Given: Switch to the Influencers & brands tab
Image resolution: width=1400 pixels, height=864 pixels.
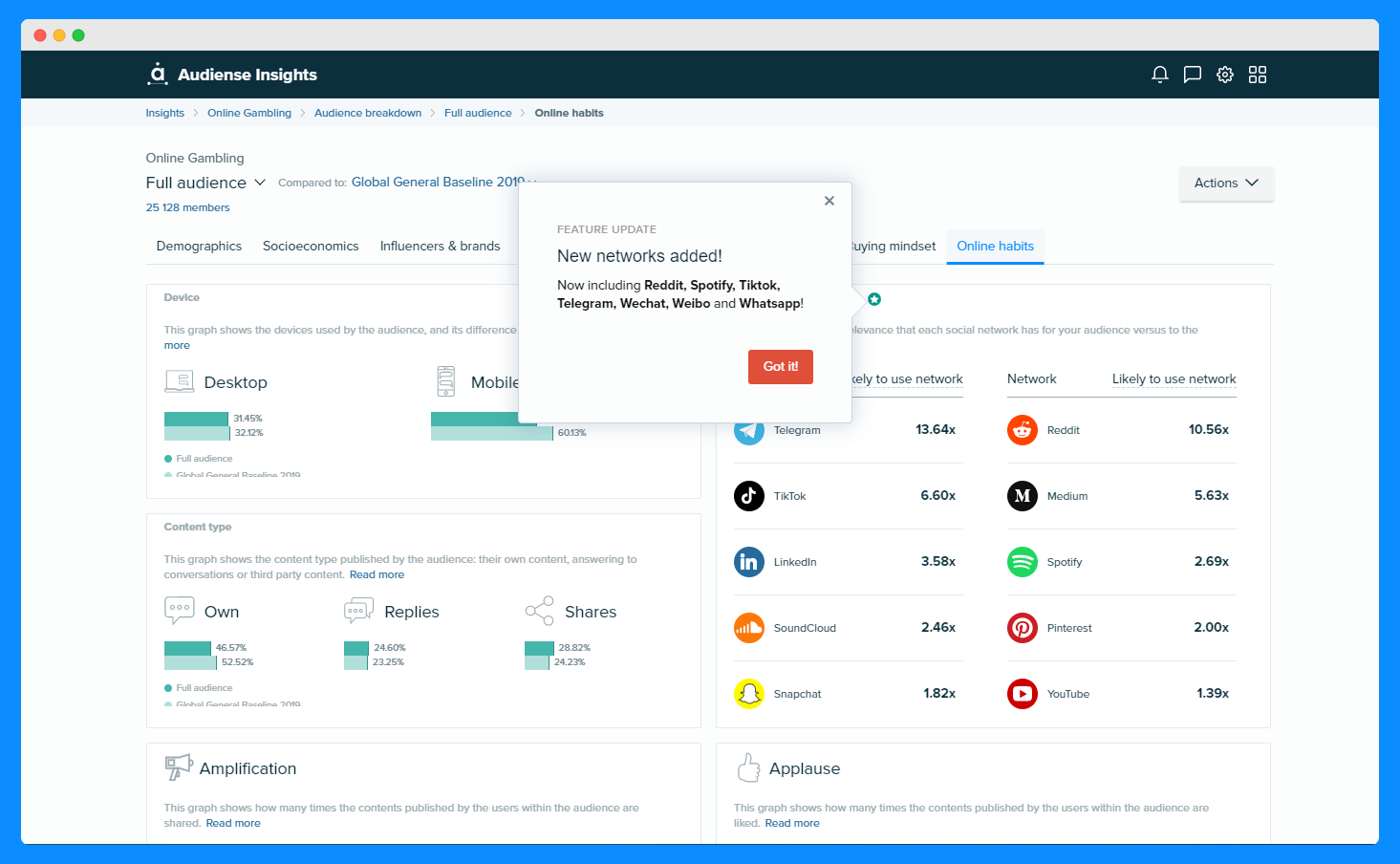Looking at the screenshot, I should pyautogui.click(x=440, y=246).
